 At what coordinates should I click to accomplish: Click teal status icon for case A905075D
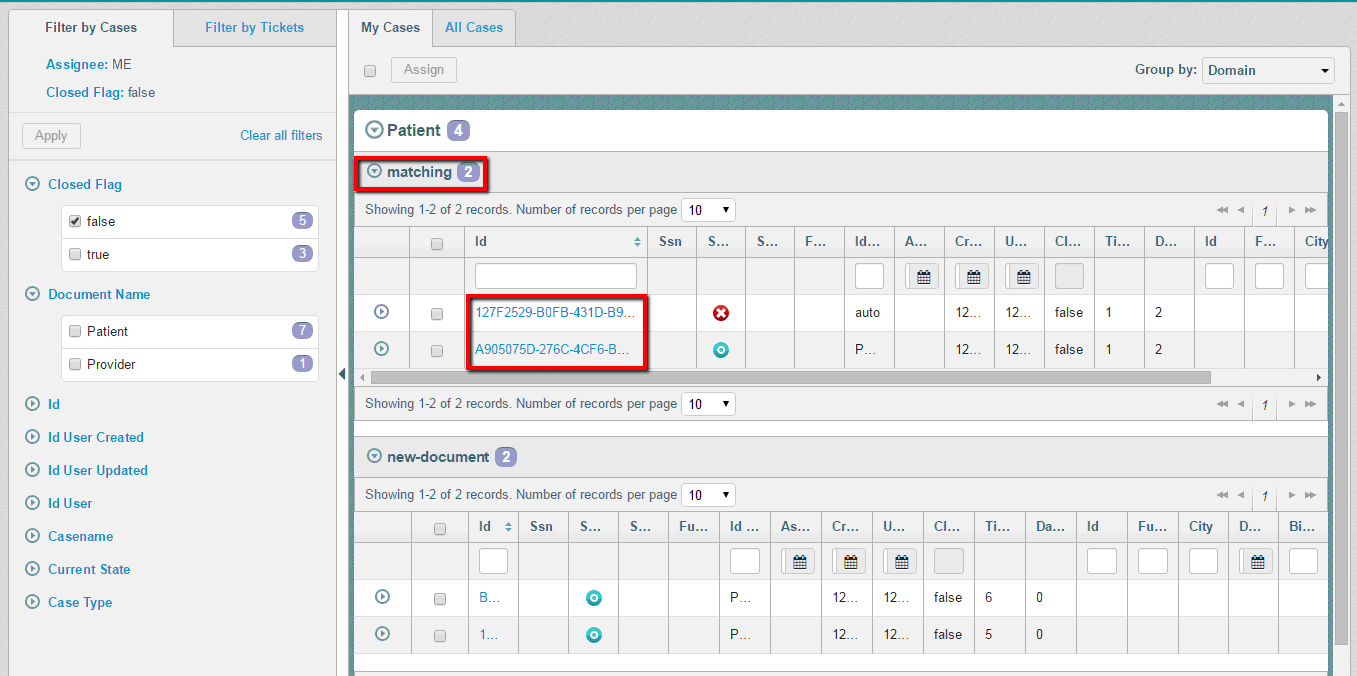[720, 350]
